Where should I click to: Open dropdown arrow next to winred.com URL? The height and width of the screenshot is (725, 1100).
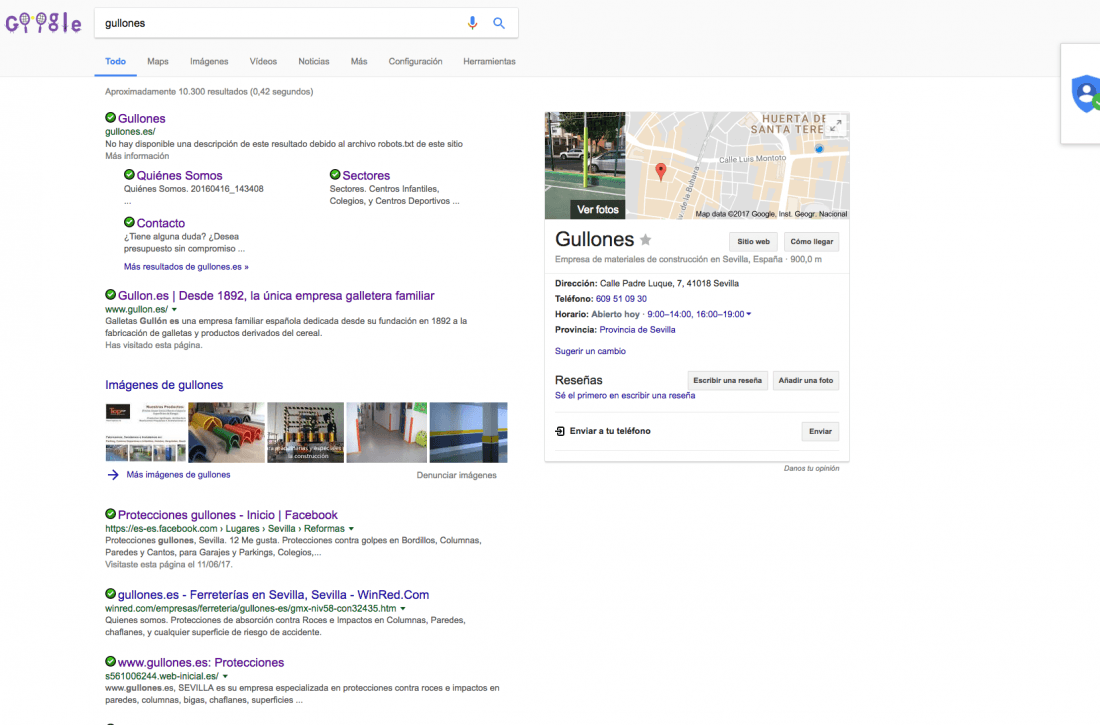(x=403, y=608)
